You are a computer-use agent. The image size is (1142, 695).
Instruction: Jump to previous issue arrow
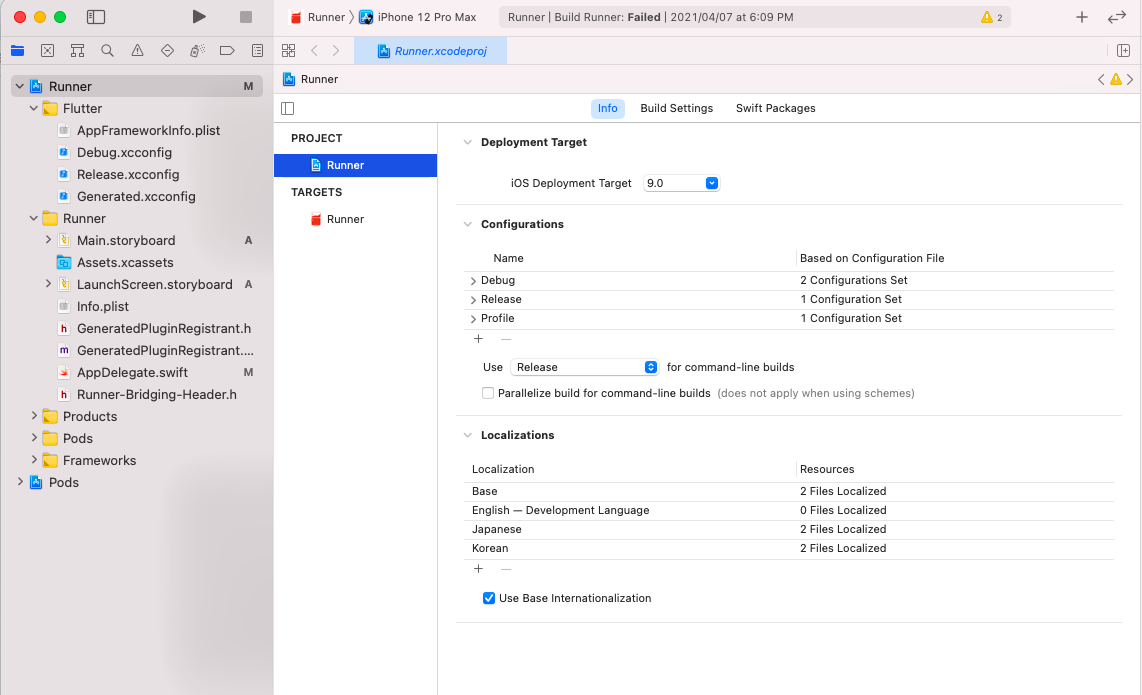click(1101, 79)
